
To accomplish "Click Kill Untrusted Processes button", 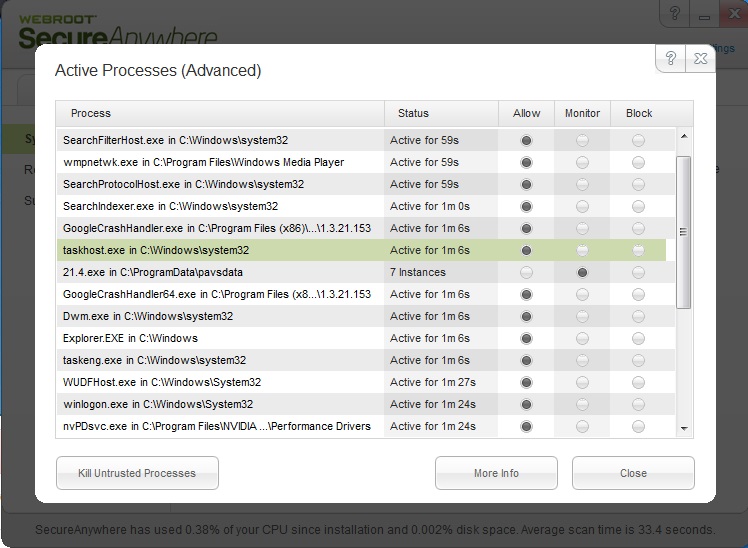I will point(137,473).
